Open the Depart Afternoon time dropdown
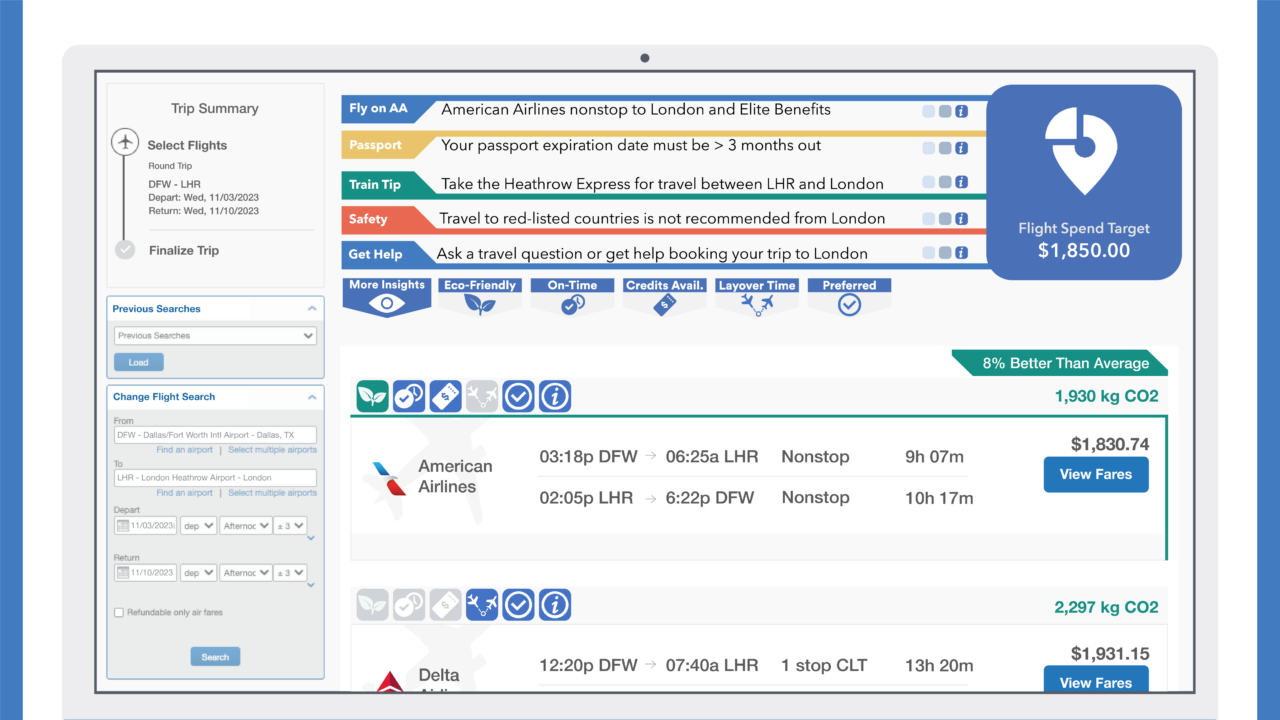 click(245, 525)
